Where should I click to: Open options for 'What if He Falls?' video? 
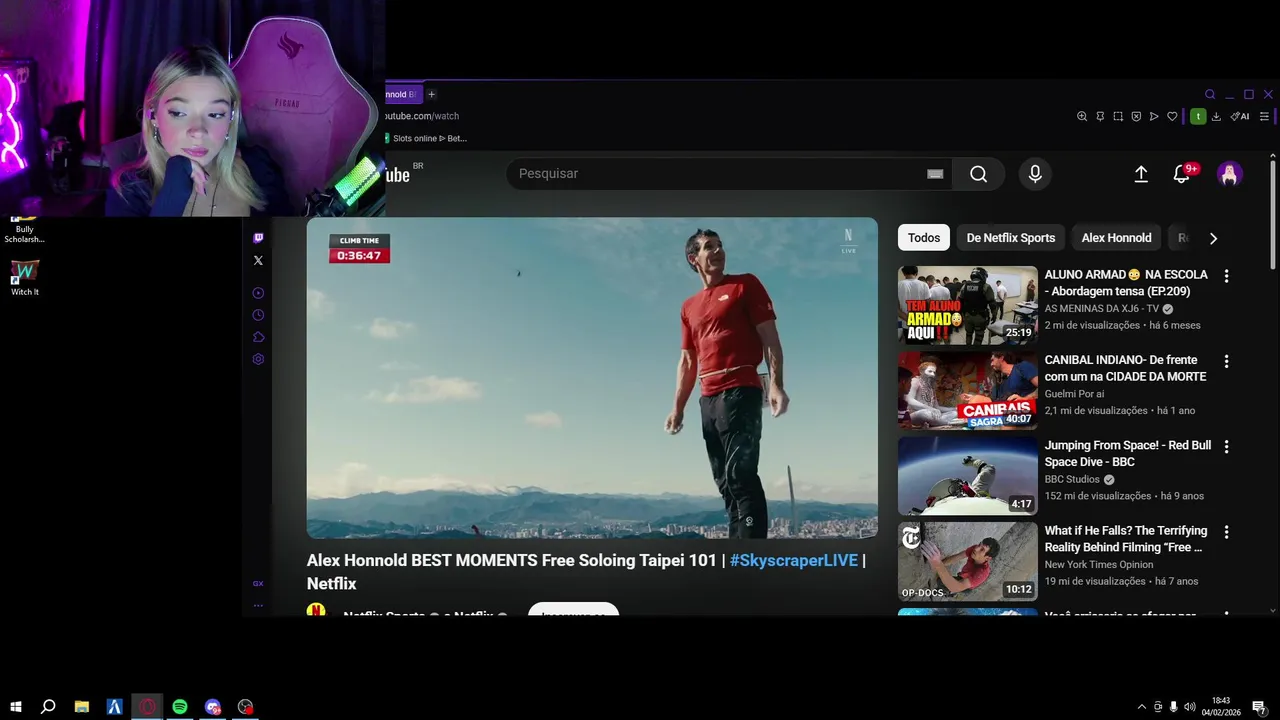pyautogui.click(x=1226, y=532)
